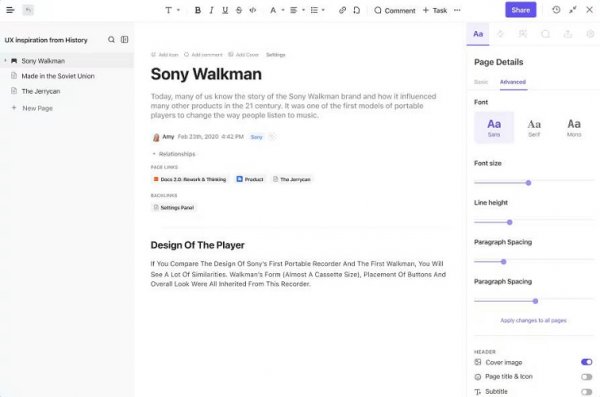Screen dimensions: 600x397
Task: Adjust the first Paragraph Spacing slider
Action: (x=504, y=261)
